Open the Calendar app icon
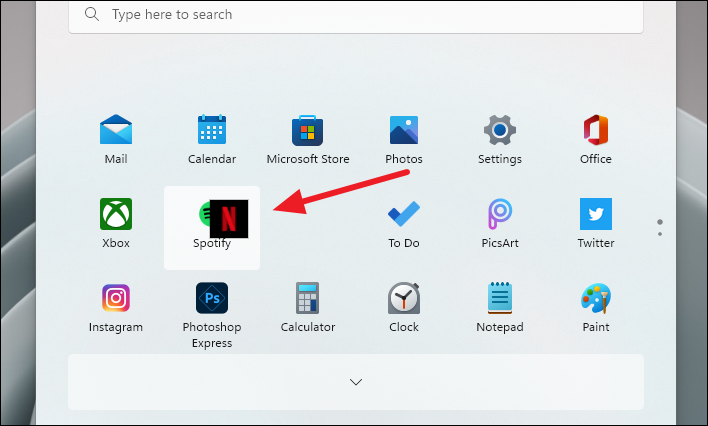The height and width of the screenshot is (426, 708). 212,130
